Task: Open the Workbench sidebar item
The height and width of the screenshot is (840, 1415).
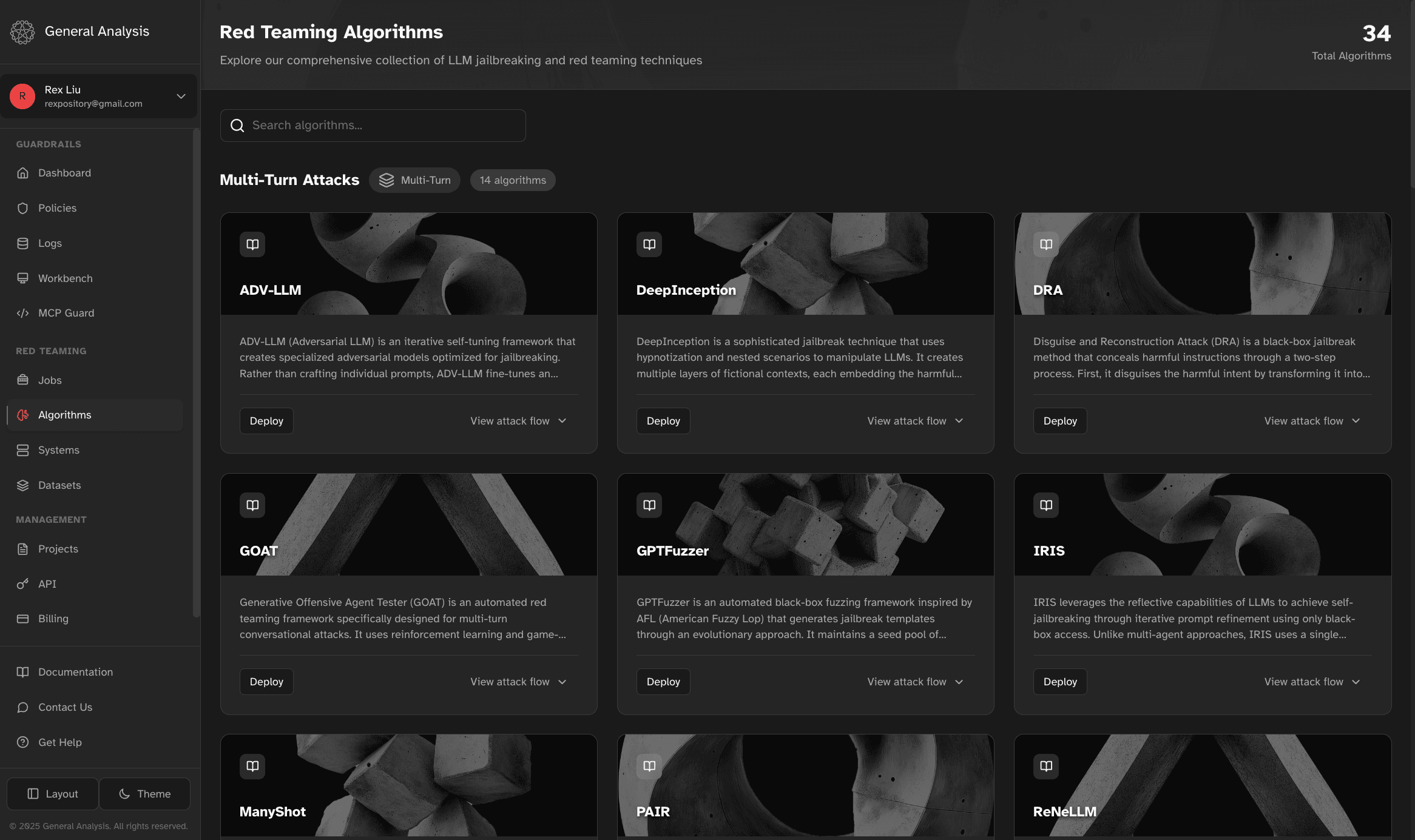Action: pos(95,278)
